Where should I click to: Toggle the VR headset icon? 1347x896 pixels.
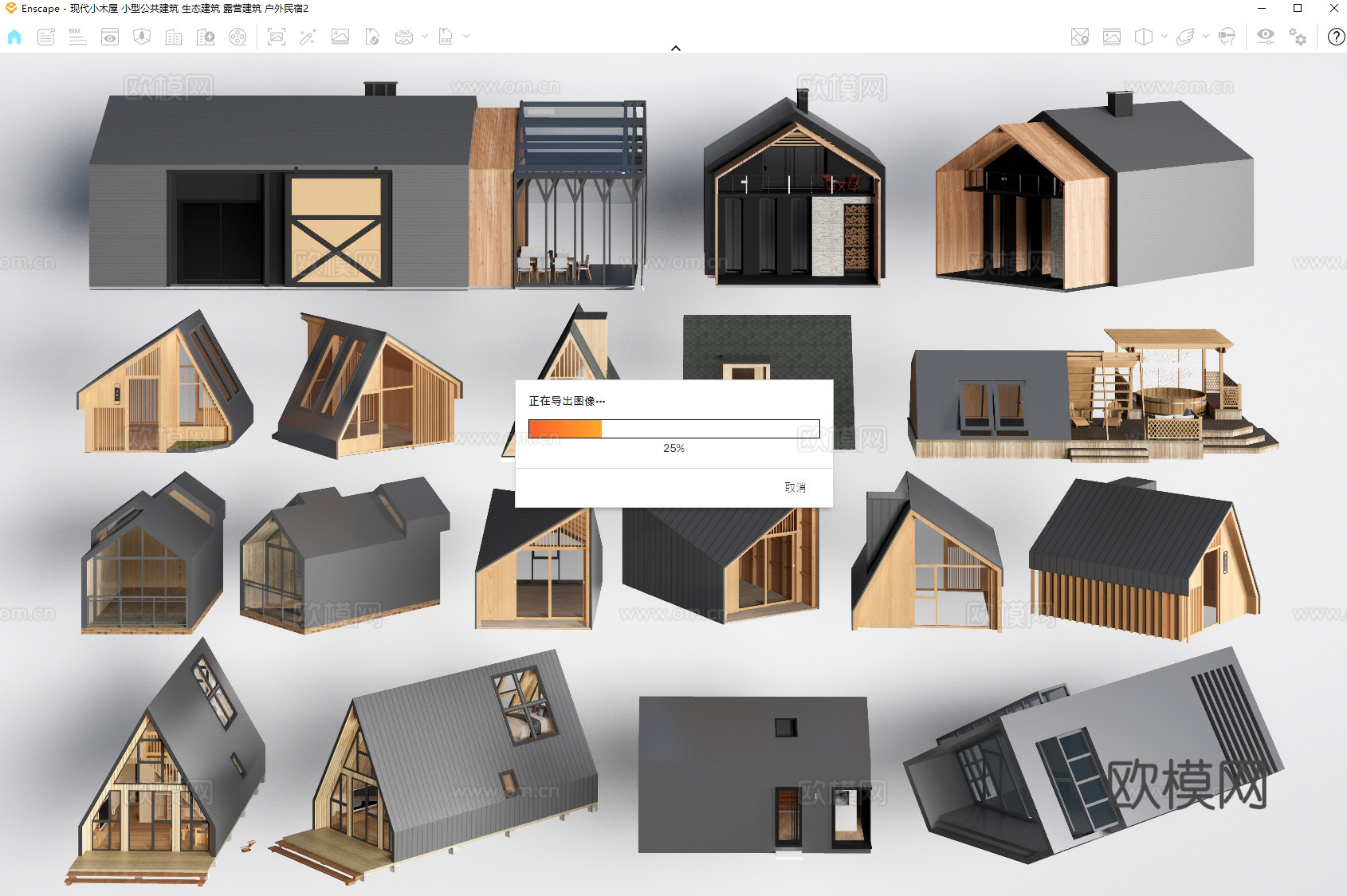[x=1227, y=37]
